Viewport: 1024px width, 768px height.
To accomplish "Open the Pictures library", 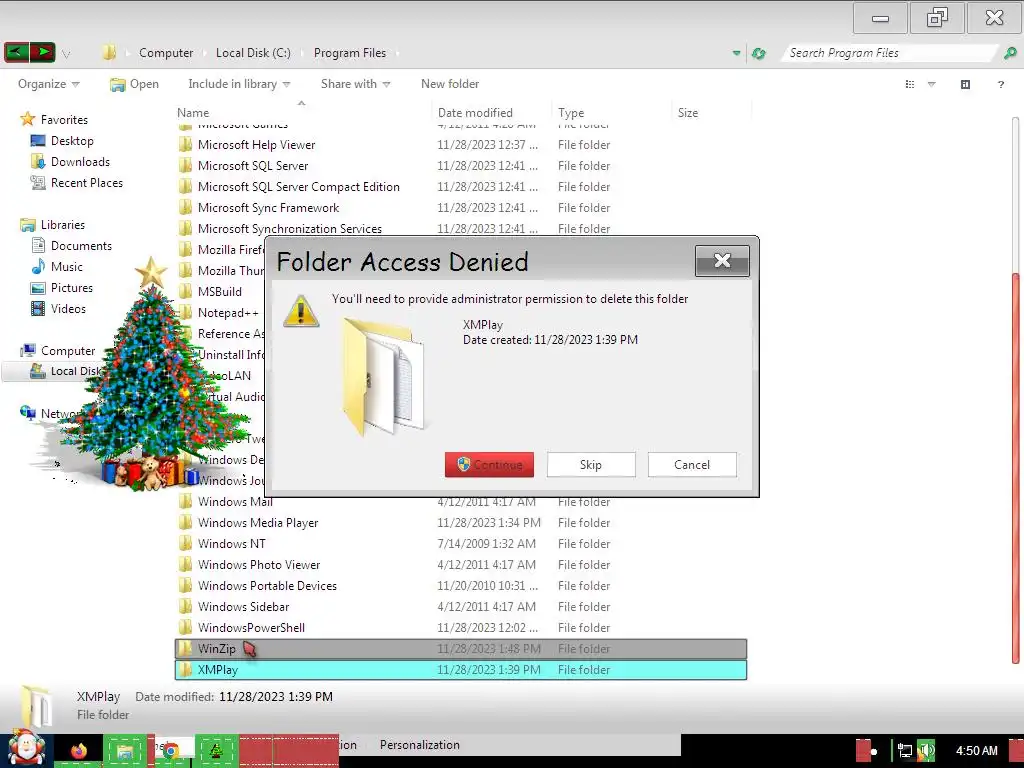I will point(72,287).
